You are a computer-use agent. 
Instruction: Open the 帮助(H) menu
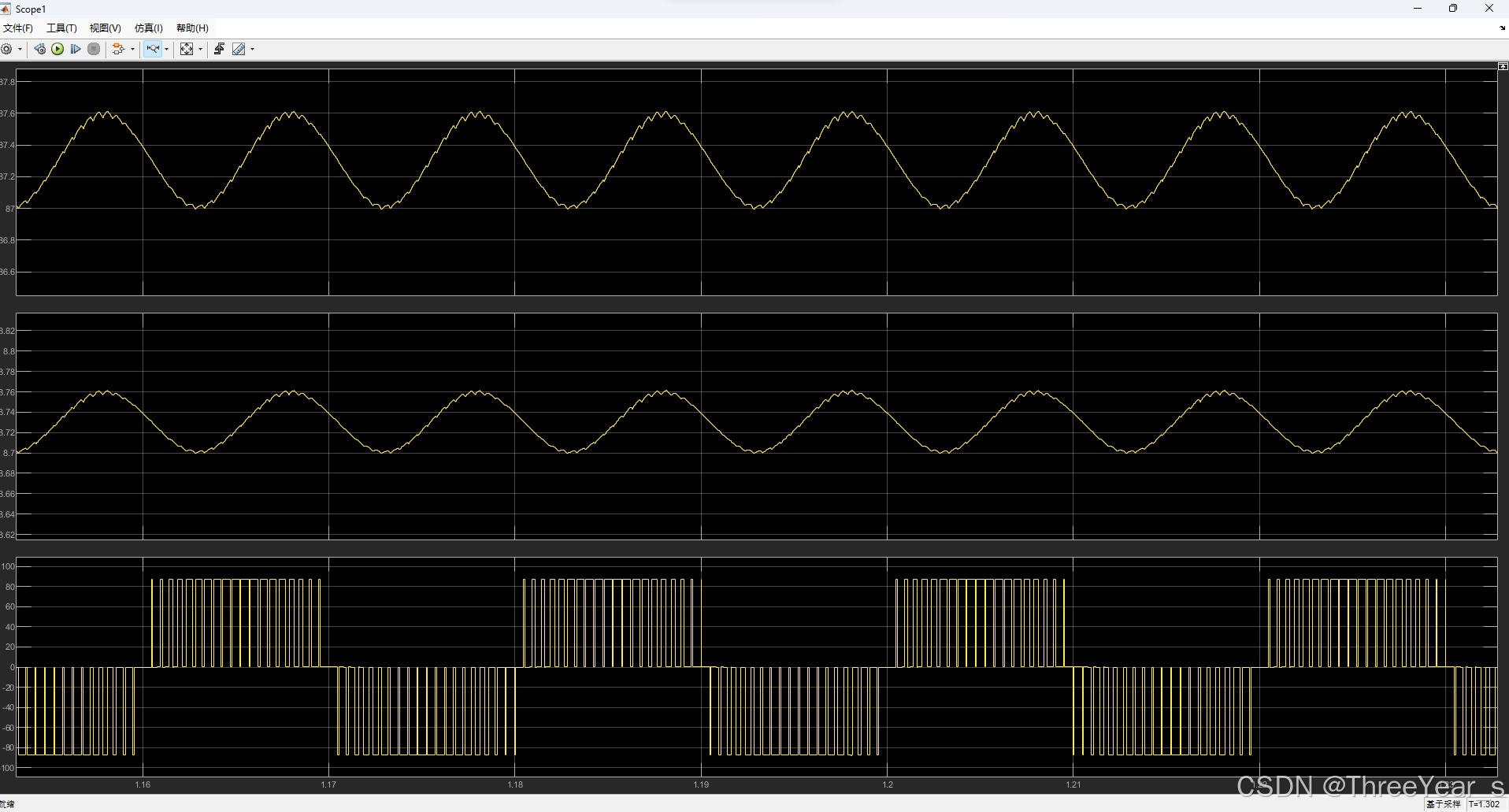192,28
